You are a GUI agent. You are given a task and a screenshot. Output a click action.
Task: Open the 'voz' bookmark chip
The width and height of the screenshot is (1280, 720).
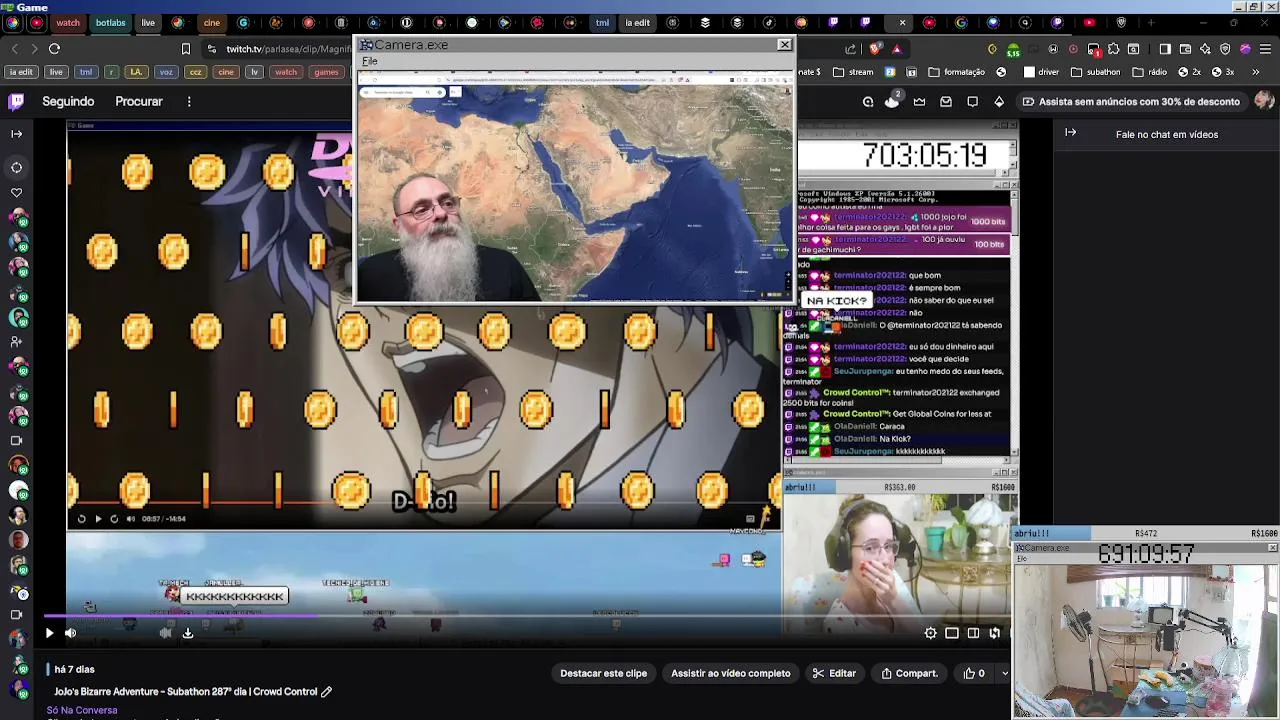pos(166,72)
